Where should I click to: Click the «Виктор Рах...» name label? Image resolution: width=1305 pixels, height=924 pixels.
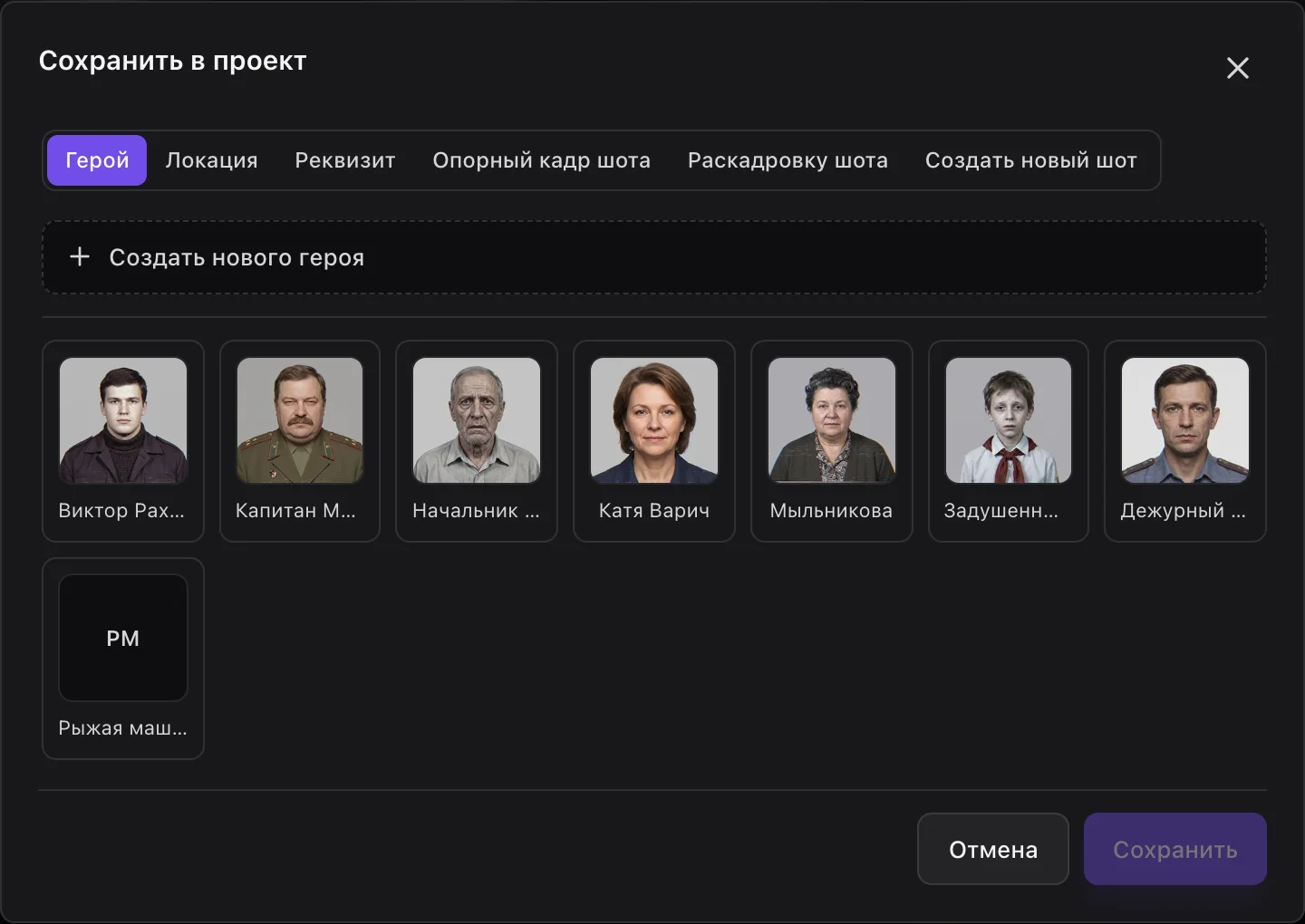121,511
